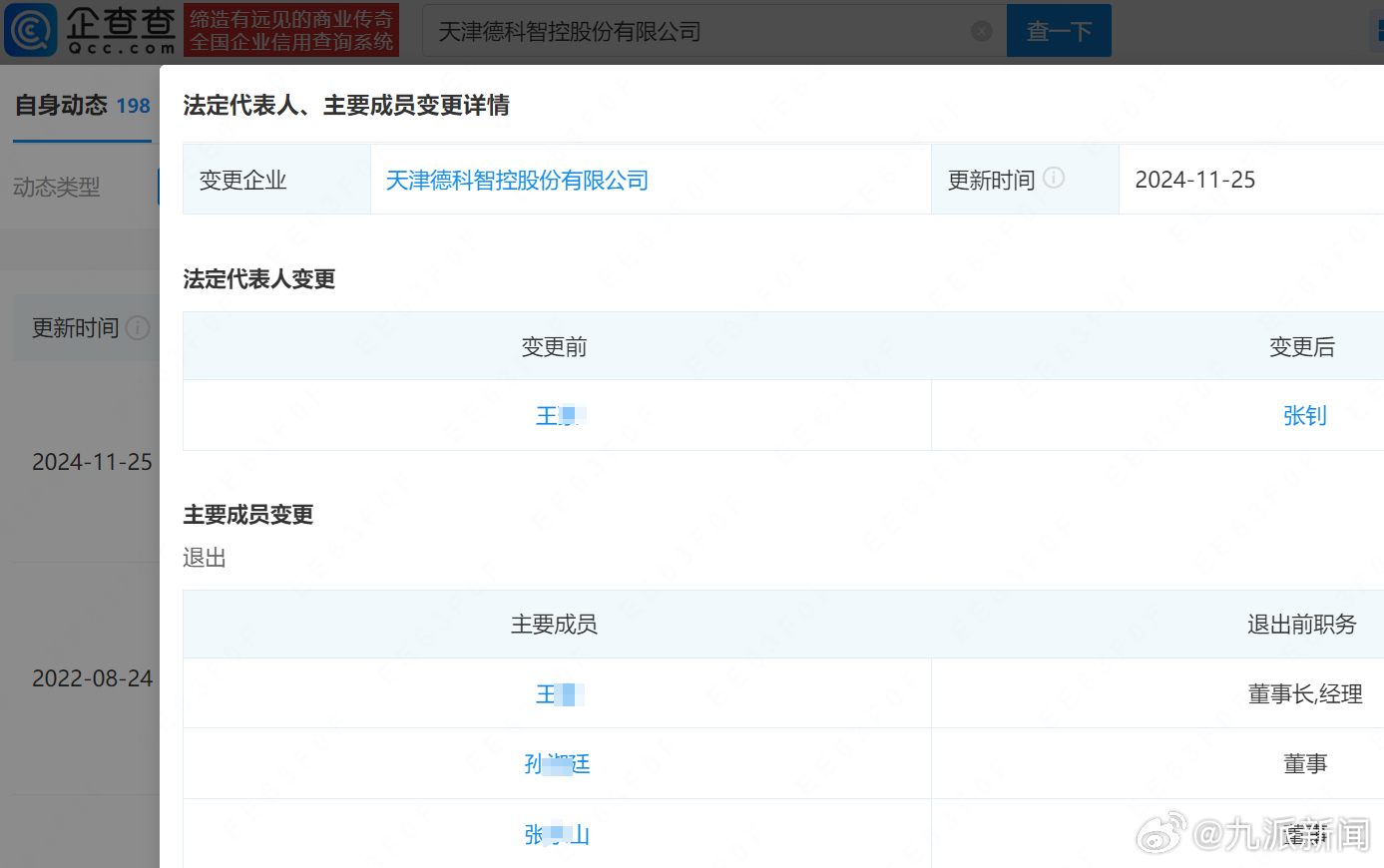Click the 董事长,经理 position cell

(1305, 694)
